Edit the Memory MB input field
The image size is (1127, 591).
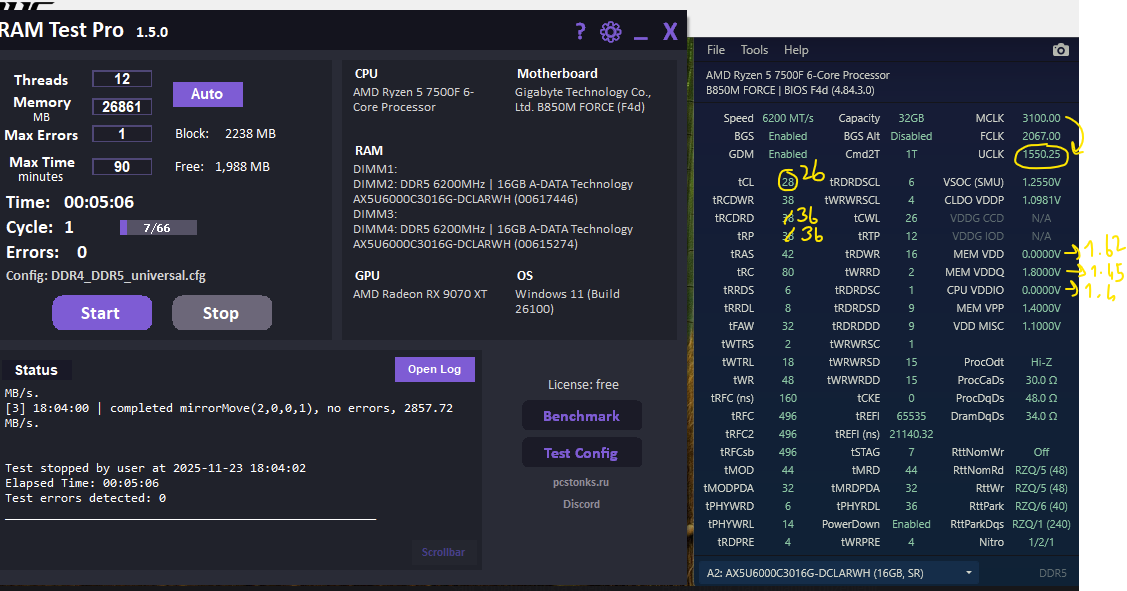(x=121, y=106)
